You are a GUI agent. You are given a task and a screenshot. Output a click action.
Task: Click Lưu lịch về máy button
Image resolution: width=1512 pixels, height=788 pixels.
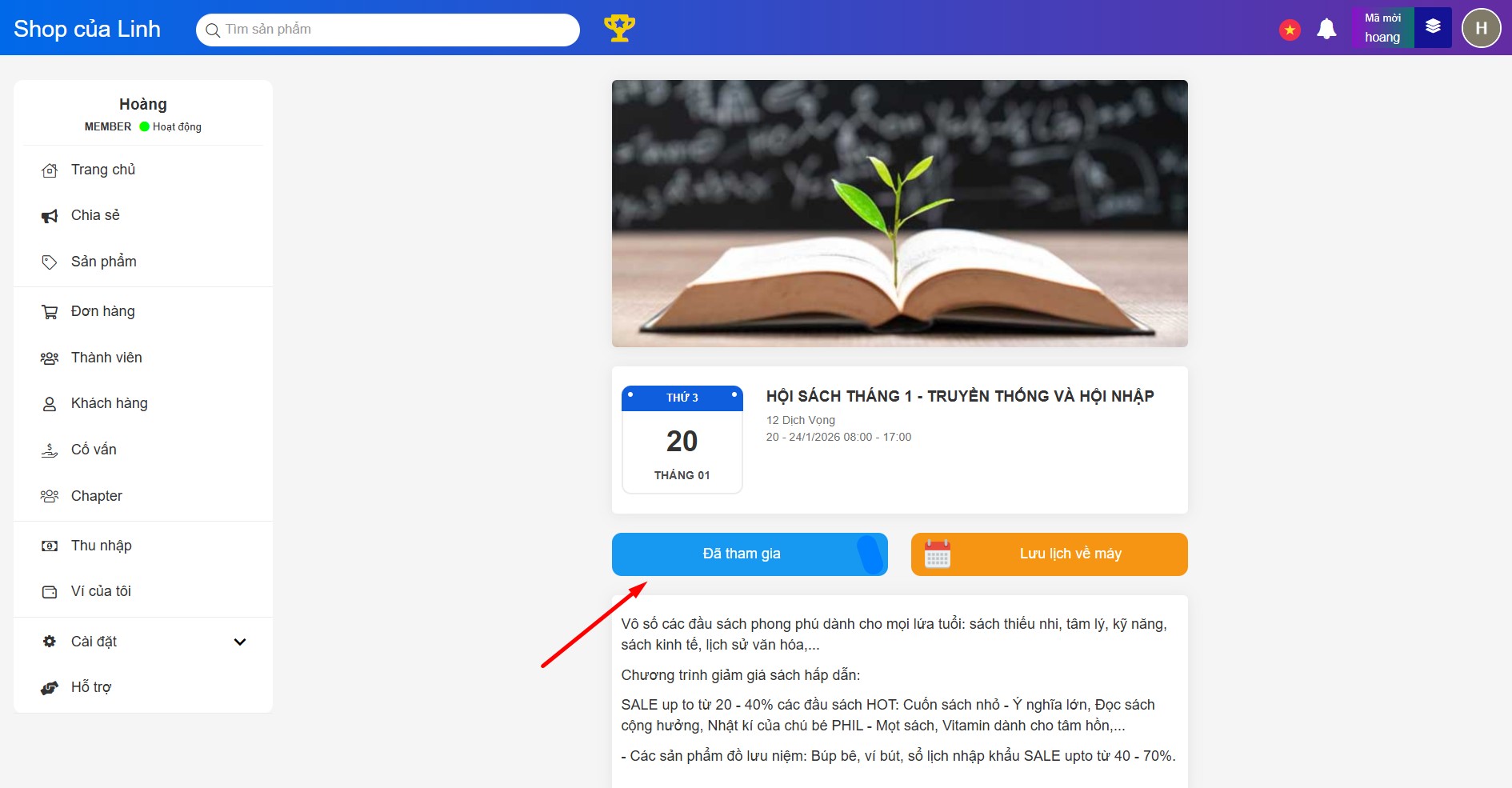tap(1049, 554)
